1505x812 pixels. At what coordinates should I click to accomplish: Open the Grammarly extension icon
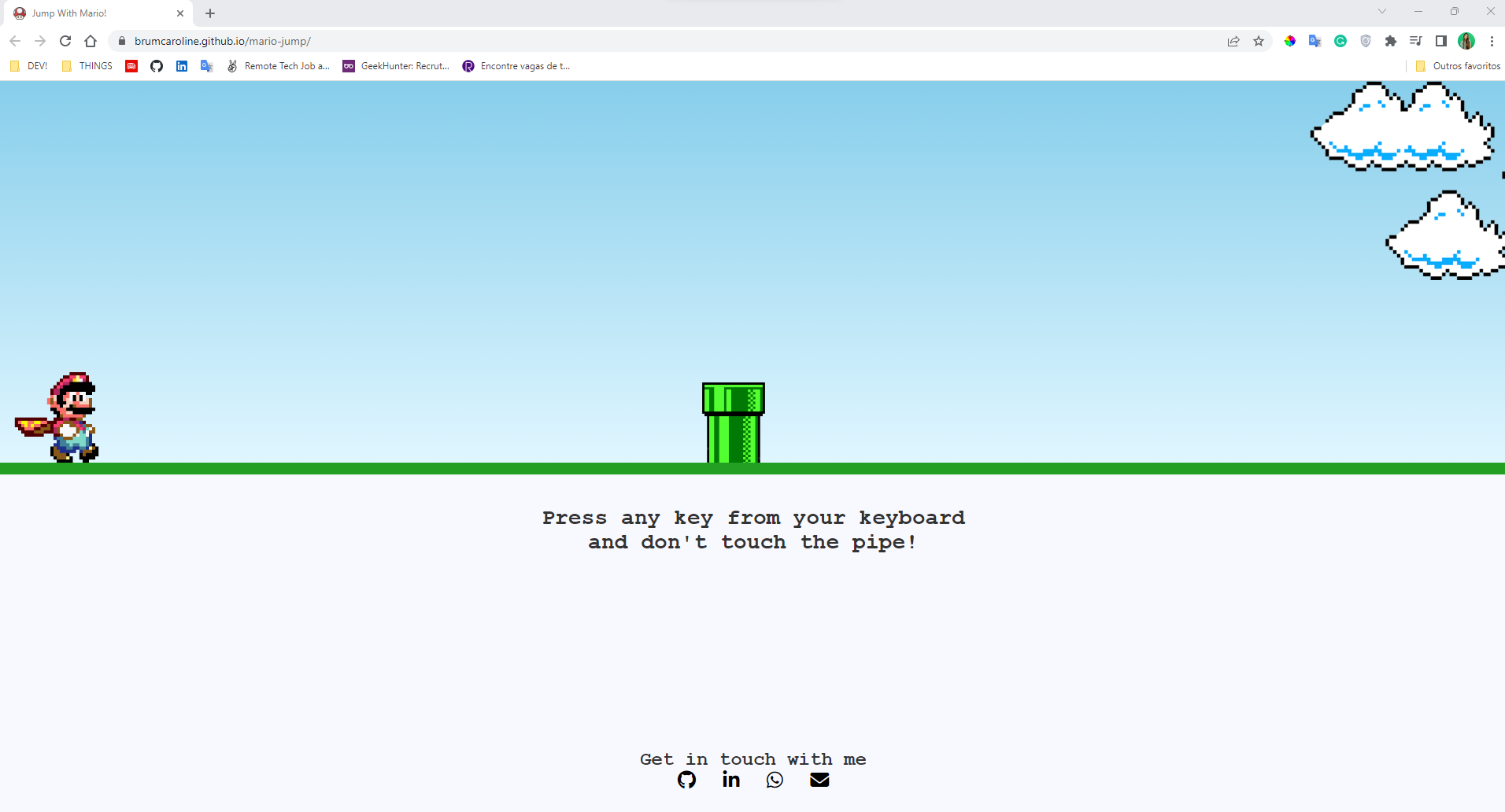[1340, 41]
